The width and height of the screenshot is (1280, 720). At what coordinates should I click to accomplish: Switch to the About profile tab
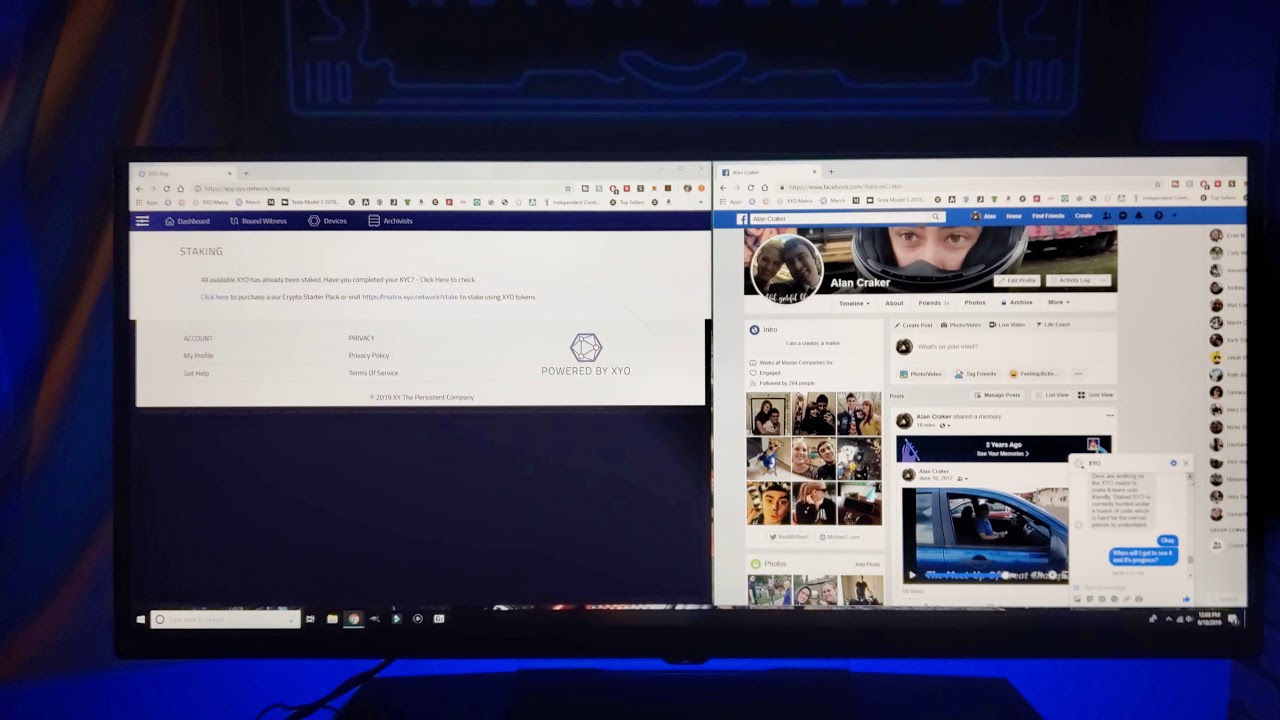point(894,303)
